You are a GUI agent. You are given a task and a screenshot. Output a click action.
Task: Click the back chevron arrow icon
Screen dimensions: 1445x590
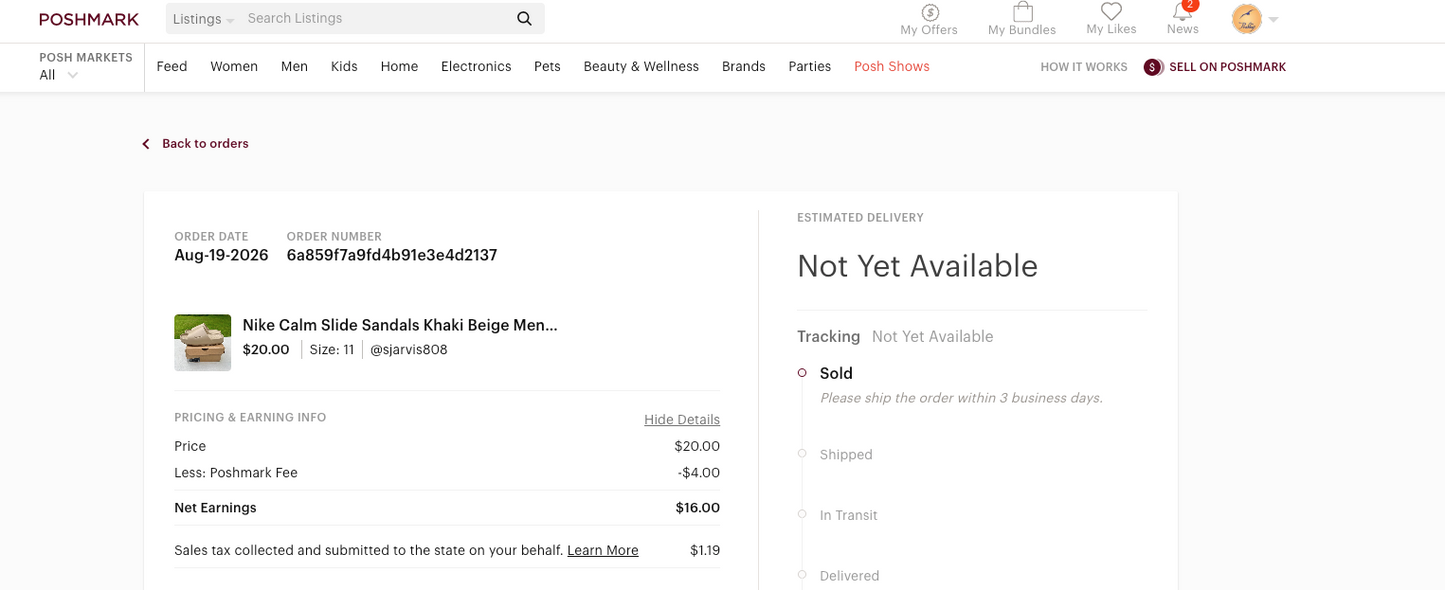click(x=146, y=144)
